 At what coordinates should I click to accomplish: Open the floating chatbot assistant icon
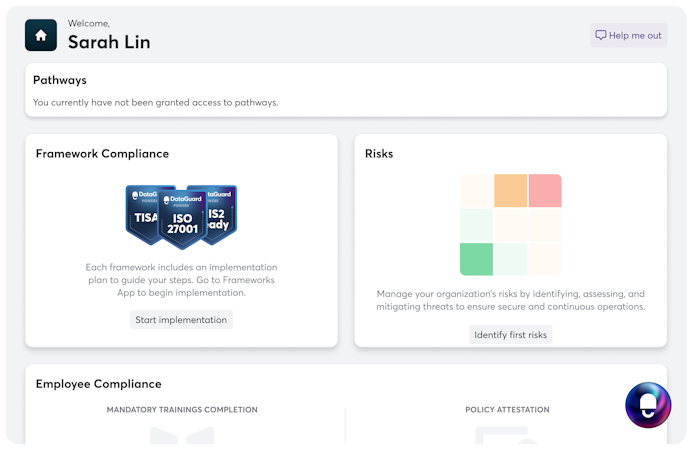tap(647, 405)
